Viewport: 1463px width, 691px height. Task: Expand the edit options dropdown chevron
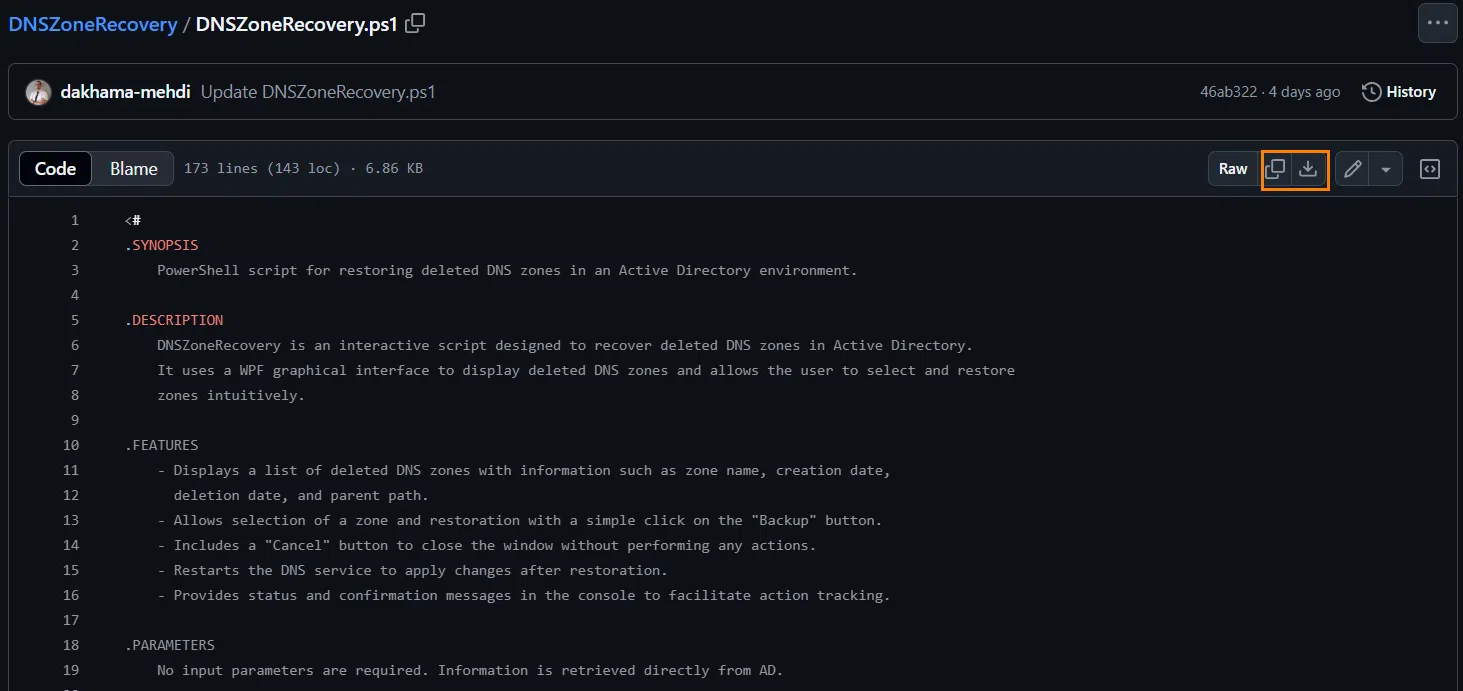[x=1385, y=169]
